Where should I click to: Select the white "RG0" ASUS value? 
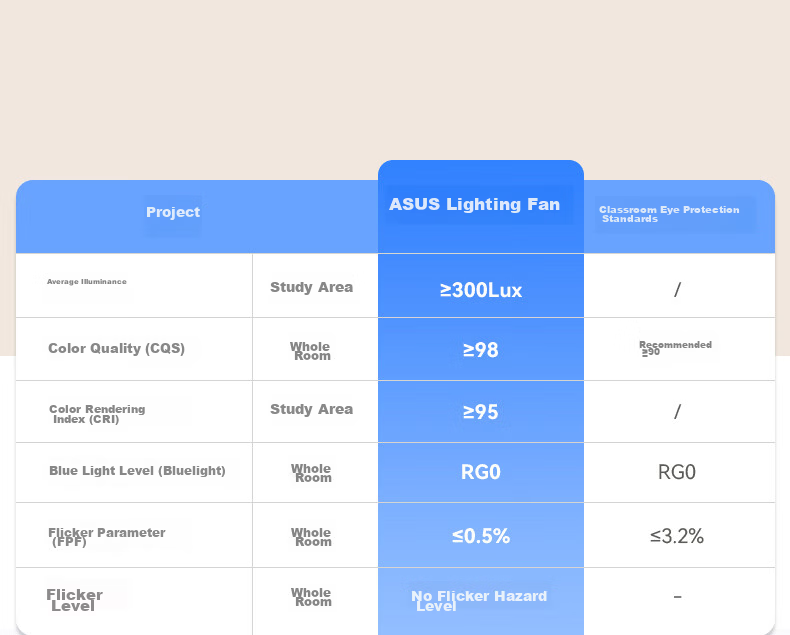pyautogui.click(x=481, y=472)
